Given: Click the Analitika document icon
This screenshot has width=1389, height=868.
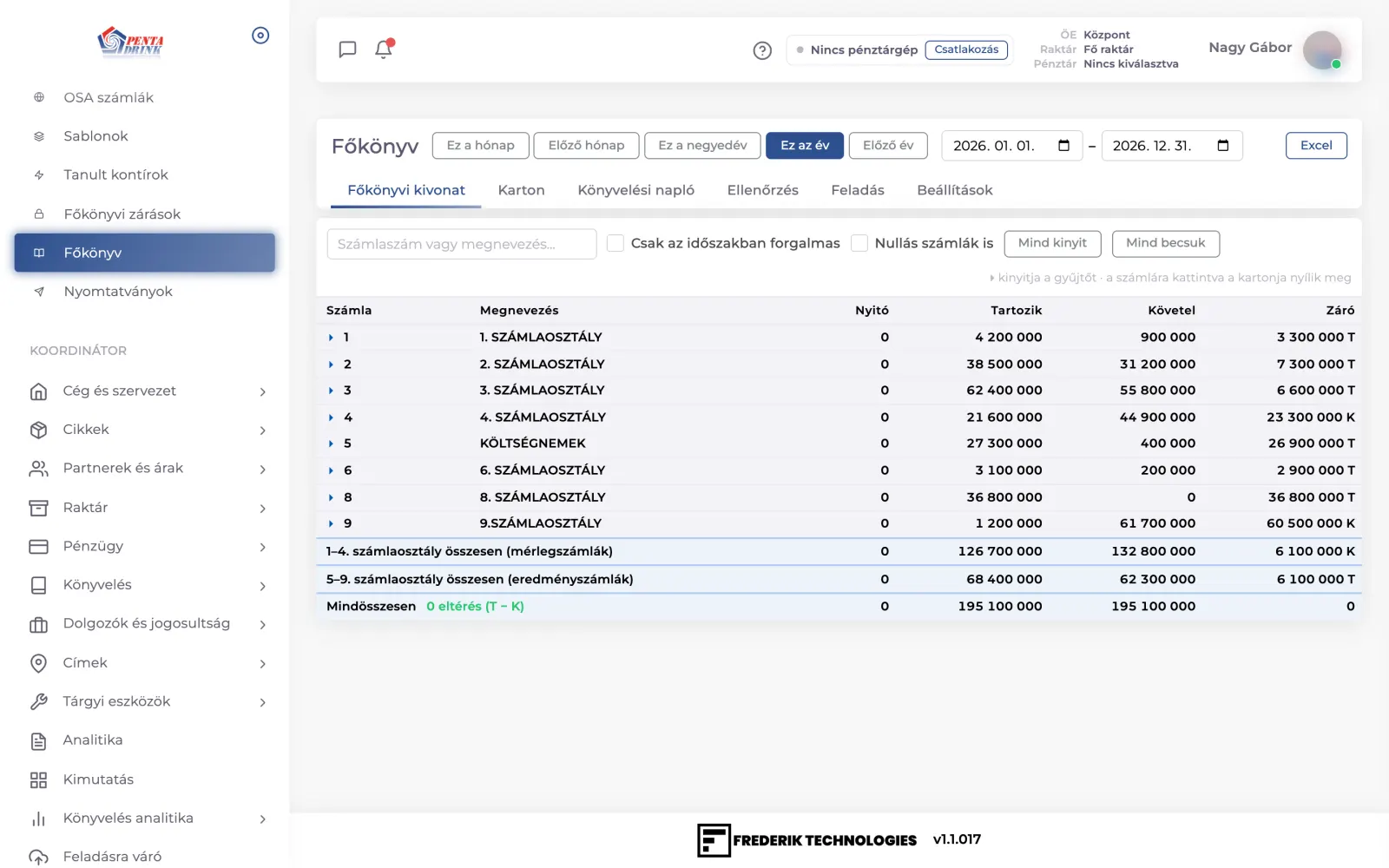Looking at the screenshot, I should click(39, 740).
